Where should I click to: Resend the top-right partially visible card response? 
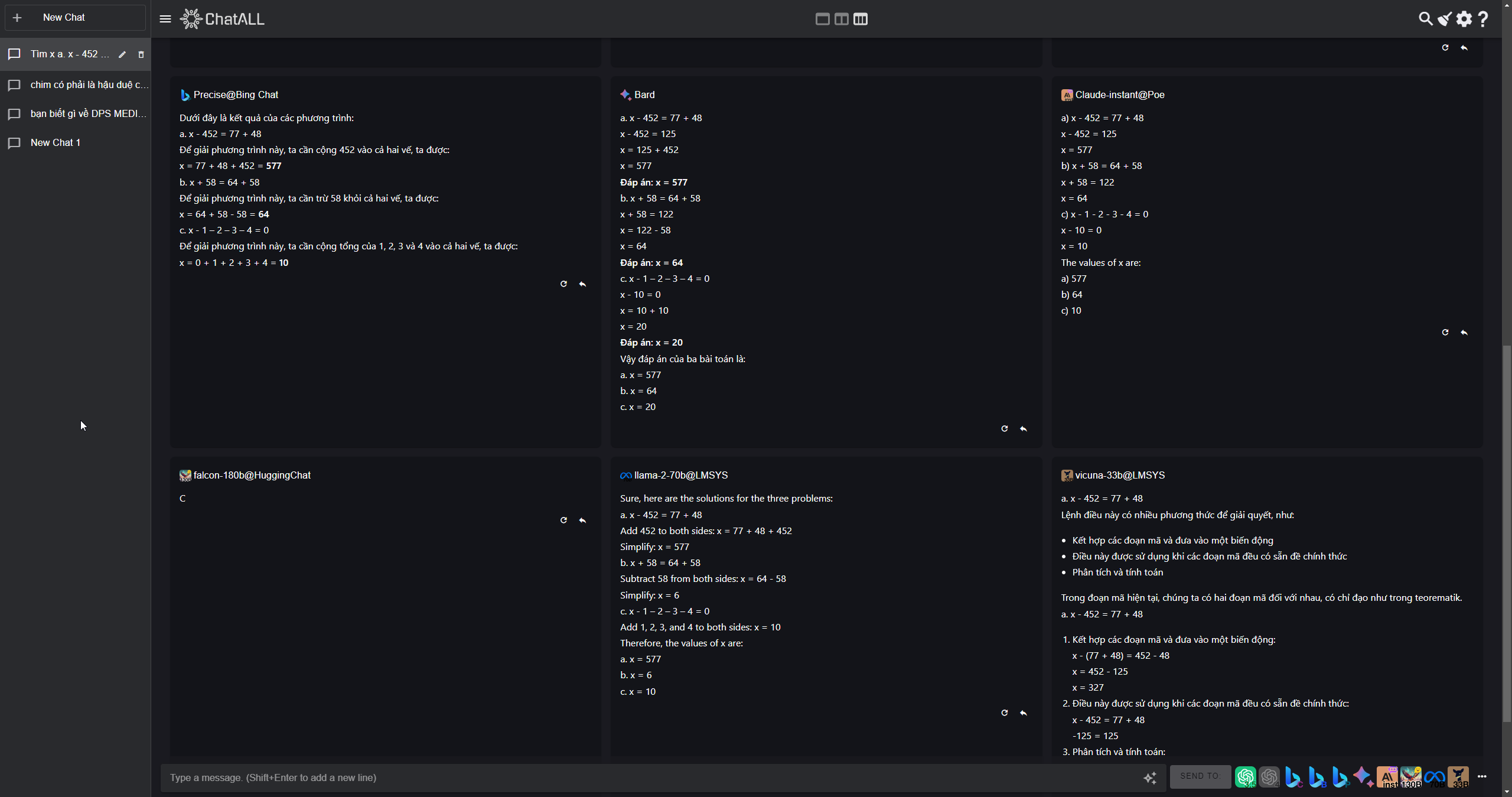[x=1445, y=47]
